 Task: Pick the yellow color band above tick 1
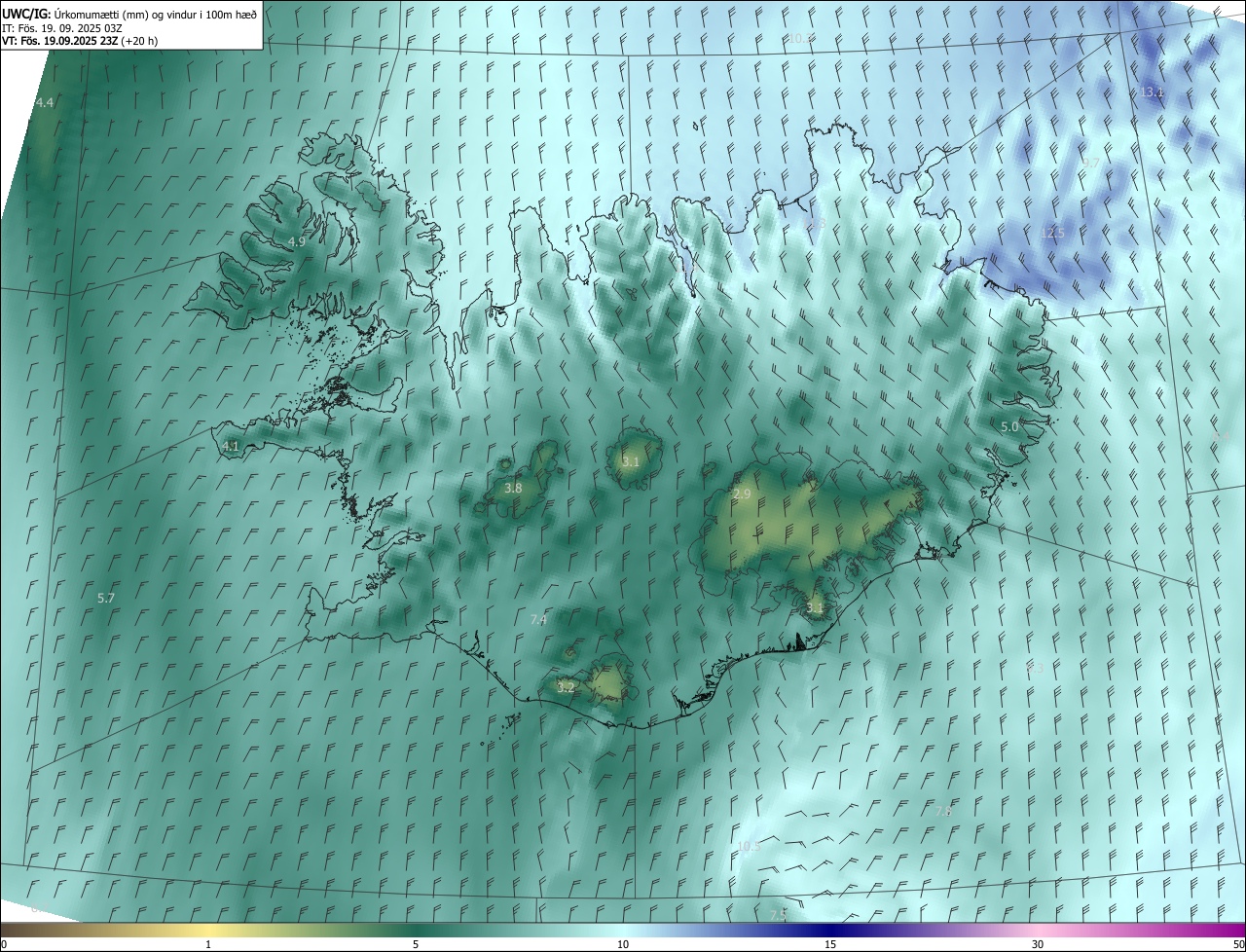208,930
